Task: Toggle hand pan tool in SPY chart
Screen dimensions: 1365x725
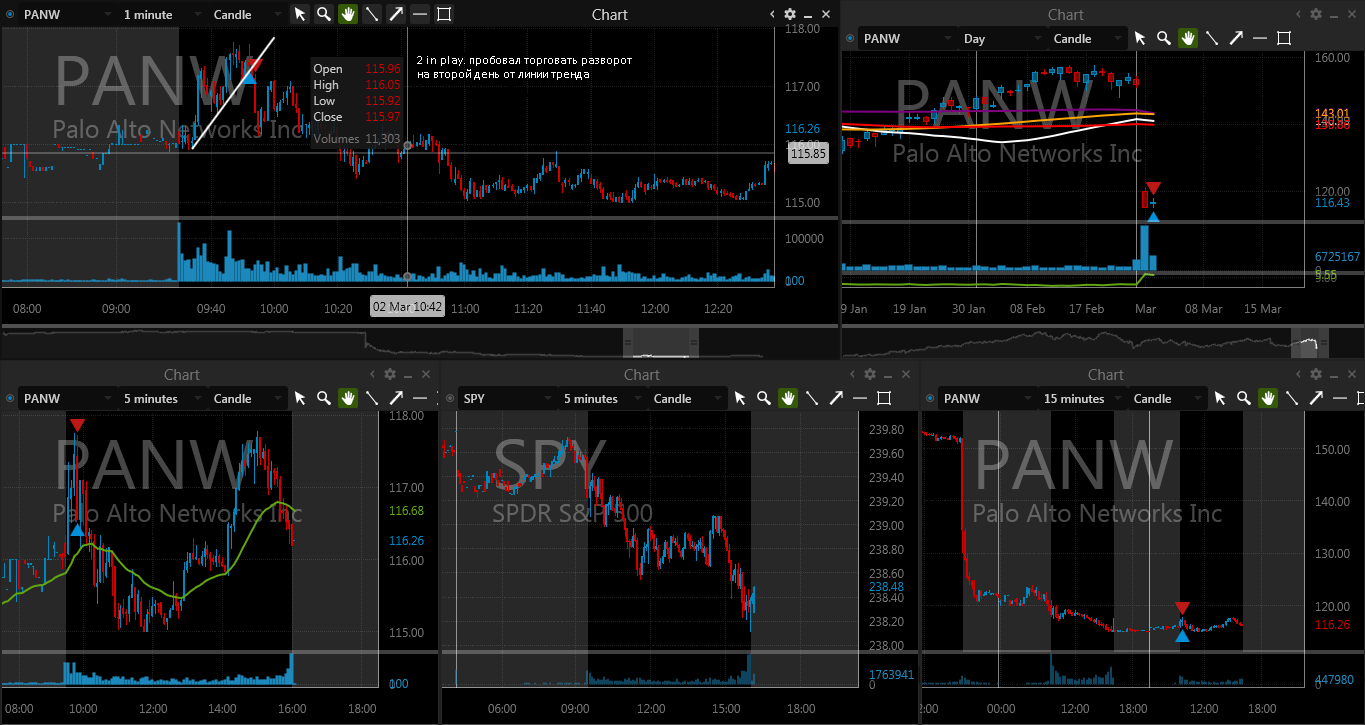Action: pyautogui.click(x=788, y=398)
